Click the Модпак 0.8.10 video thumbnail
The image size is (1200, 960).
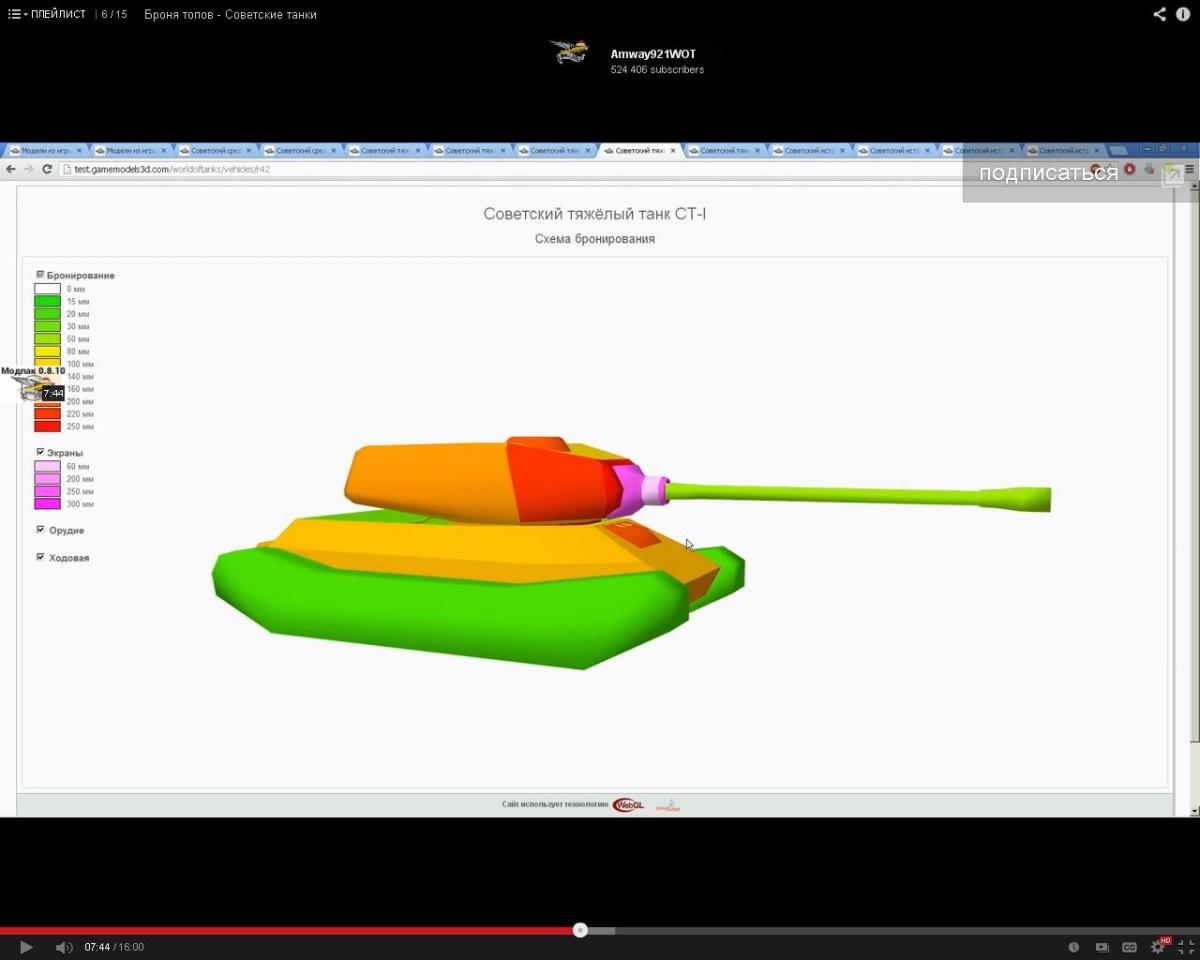[34, 385]
